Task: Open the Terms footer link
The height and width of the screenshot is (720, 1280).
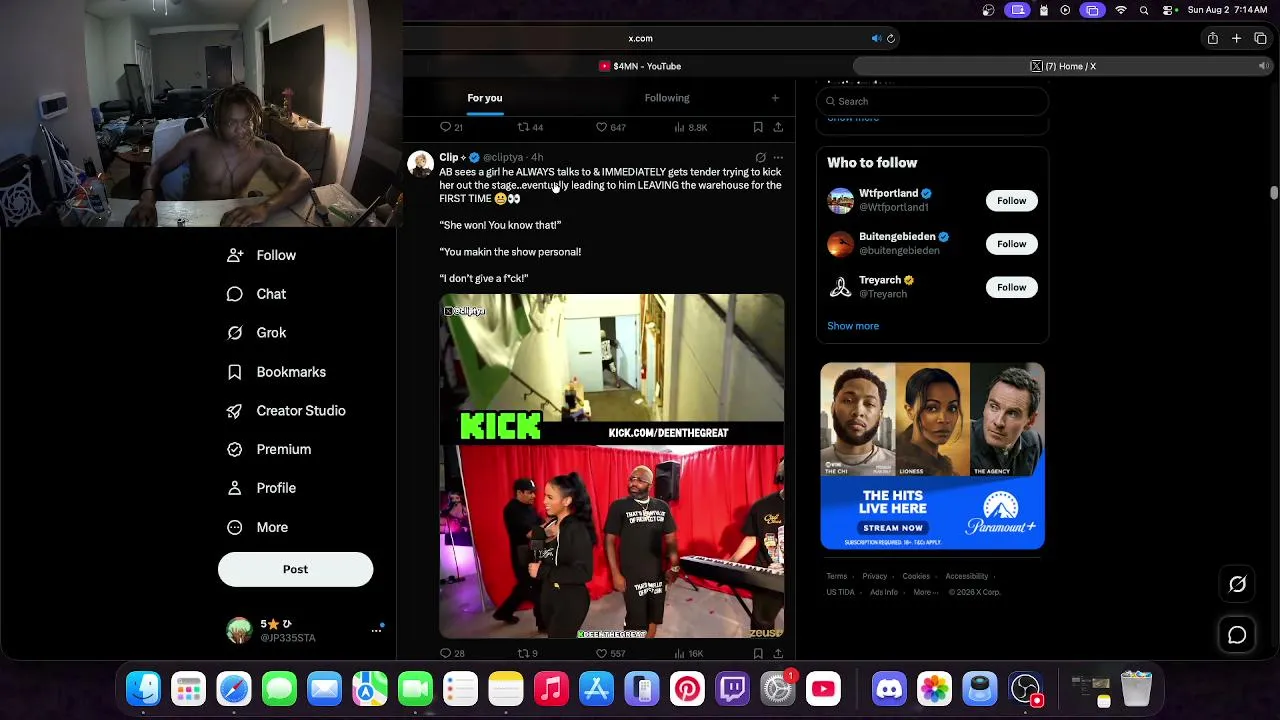Action: [836, 577]
